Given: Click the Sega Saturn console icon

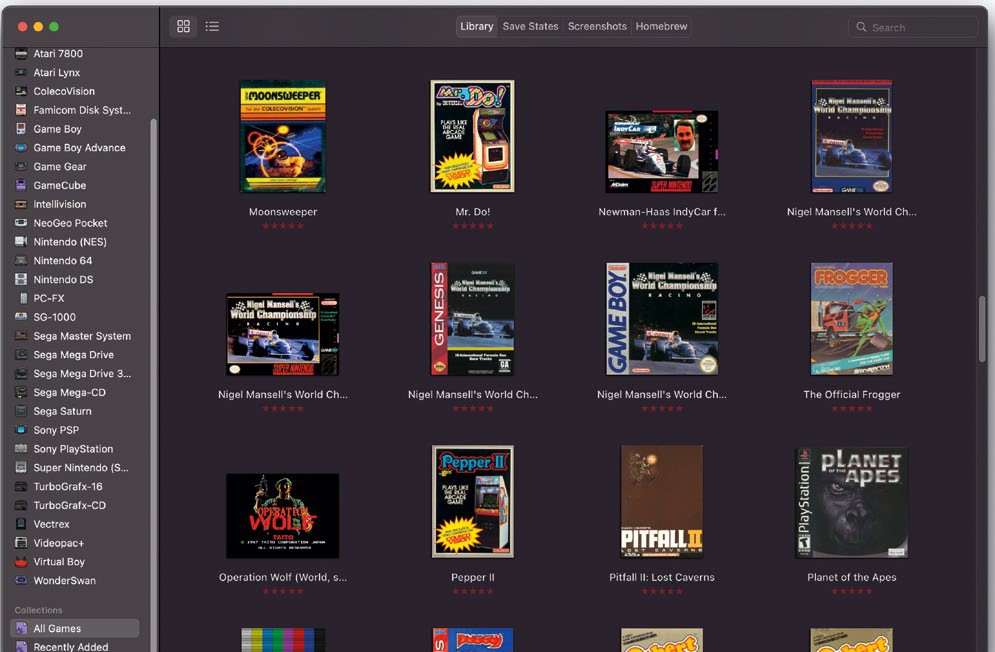Looking at the screenshot, I should (x=21, y=411).
